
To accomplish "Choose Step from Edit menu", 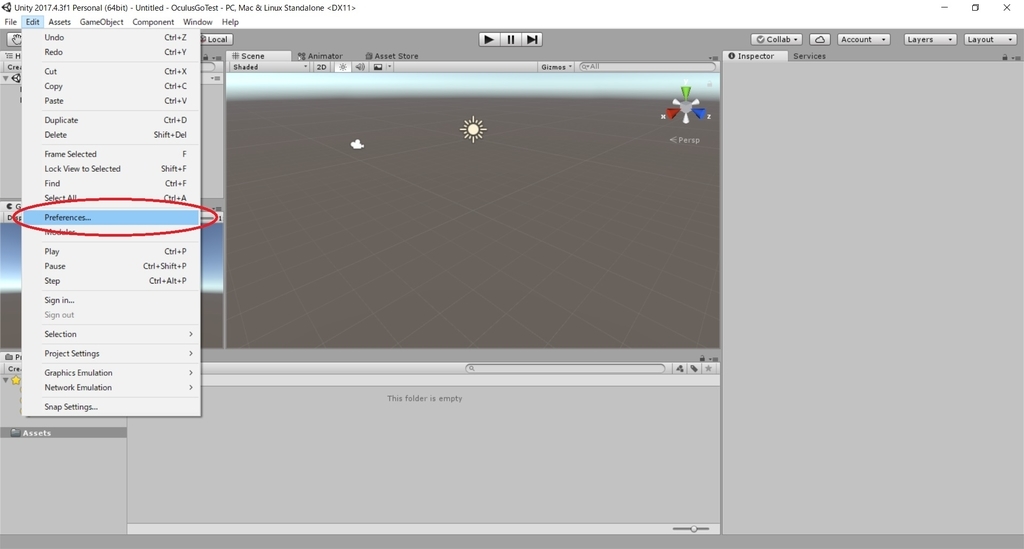I will tap(111, 281).
